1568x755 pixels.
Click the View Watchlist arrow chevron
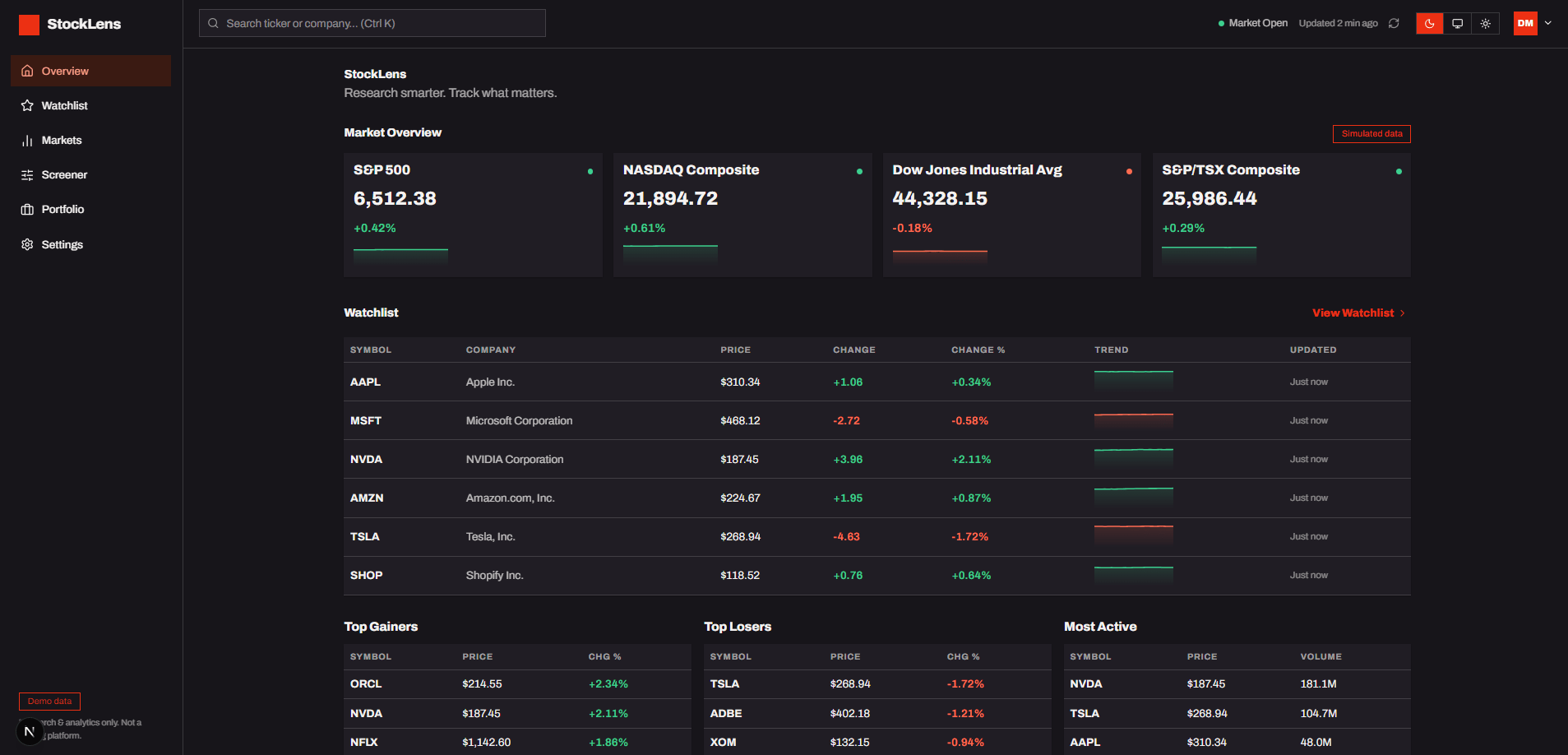pyautogui.click(x=1402, y=313)
